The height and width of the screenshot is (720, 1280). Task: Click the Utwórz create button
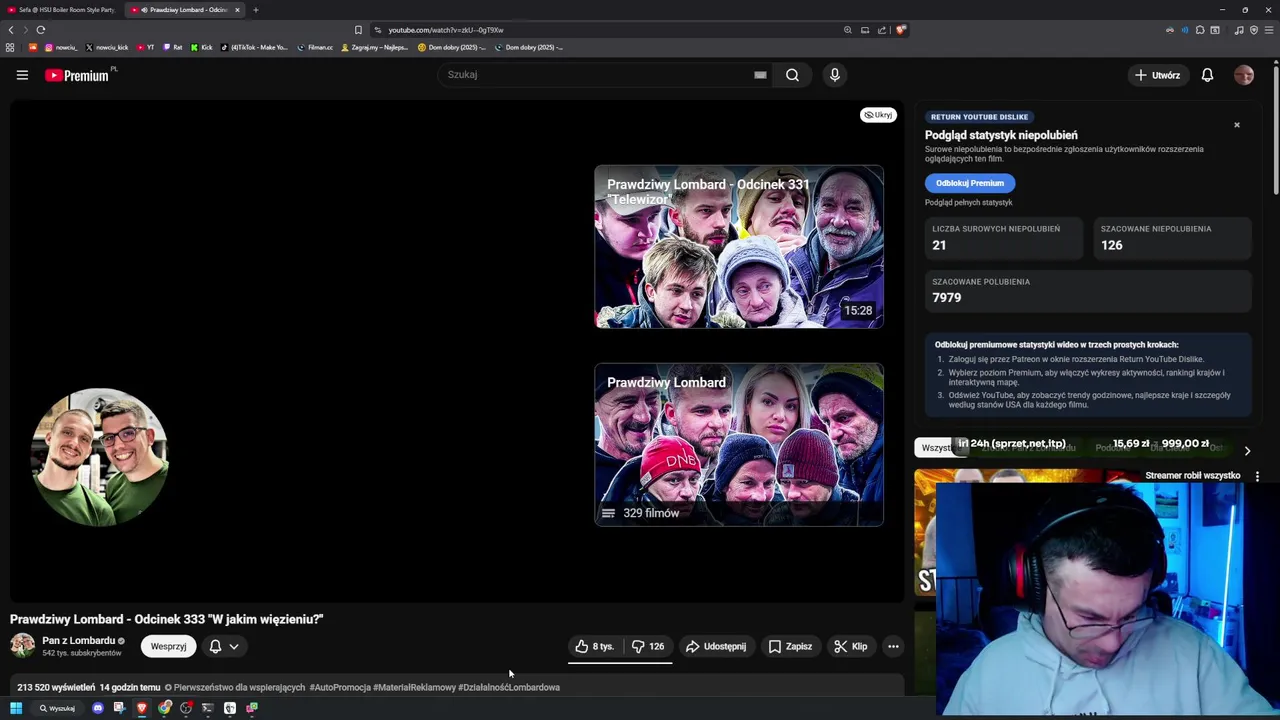pyautogui.click(x=1157, y=75)
